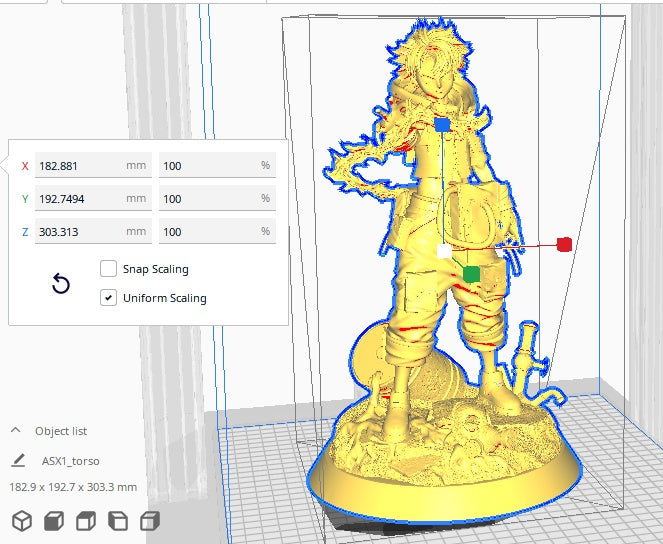Uncheck the Uniform Scaling checkbox
The width and height of the screenshot is (663, 544).
(108, 298)
